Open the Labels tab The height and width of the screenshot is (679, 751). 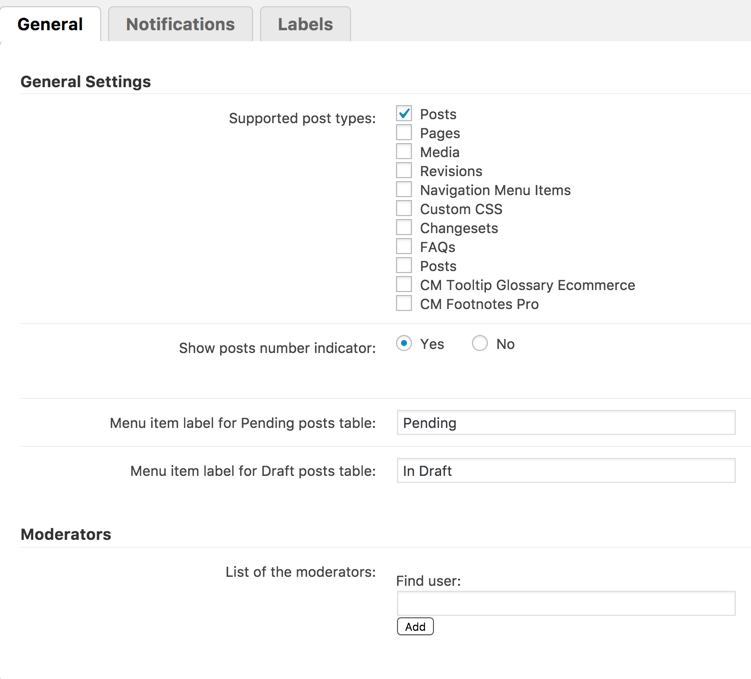pyautogui.click(x=305, y=24)
